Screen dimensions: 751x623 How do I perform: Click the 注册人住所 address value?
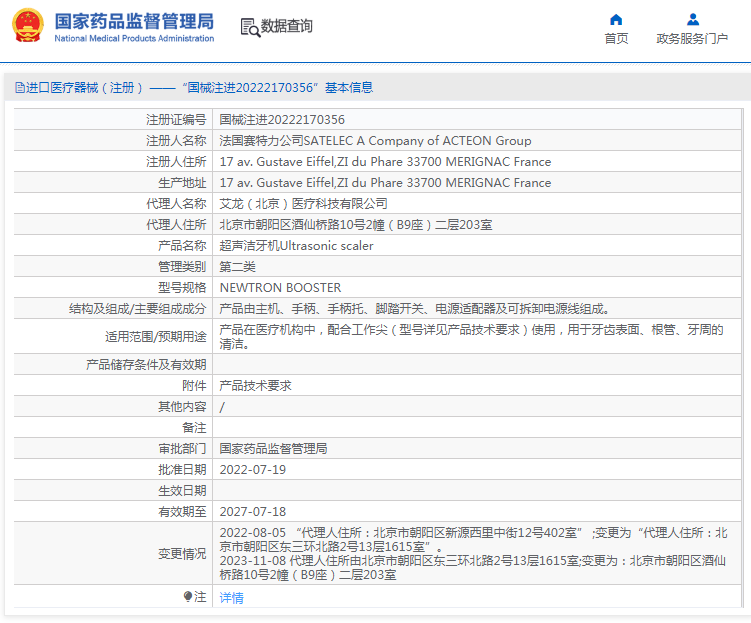point(385,161)
